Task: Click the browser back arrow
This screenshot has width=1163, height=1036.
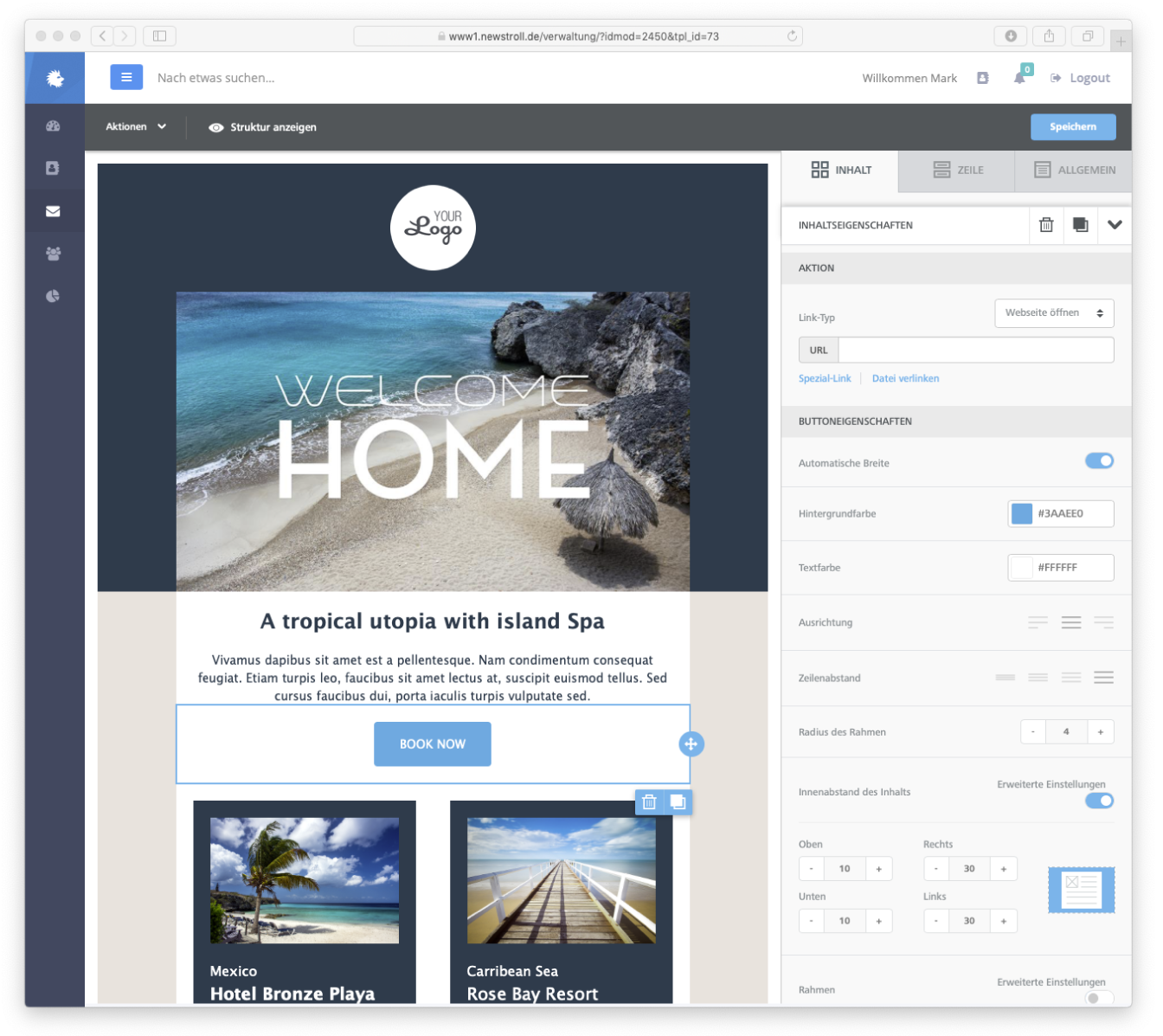Action: pyautogui.click(x=102, y=35)
